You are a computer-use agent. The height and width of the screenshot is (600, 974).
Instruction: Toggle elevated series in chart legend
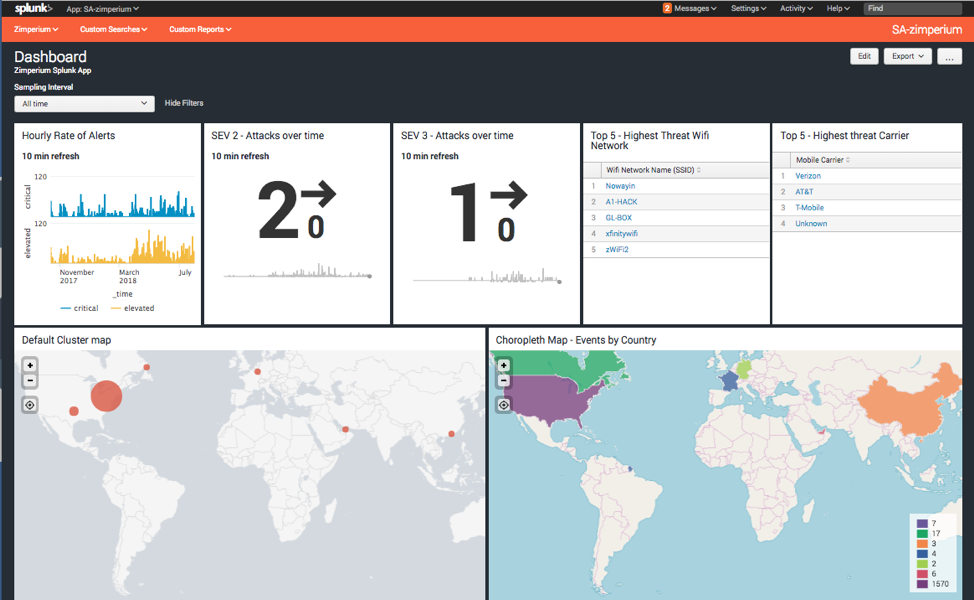[x=132, y=308]
